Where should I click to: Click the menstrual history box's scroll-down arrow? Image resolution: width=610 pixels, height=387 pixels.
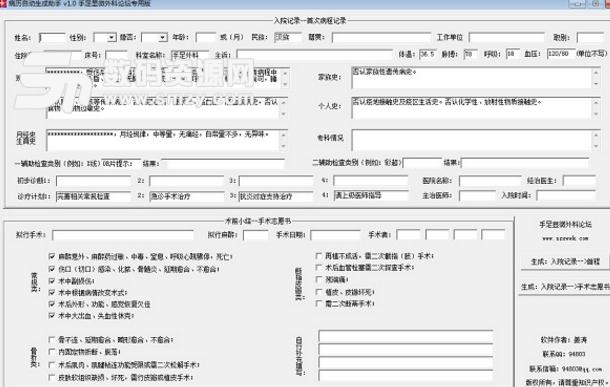click(x=283, y=146)
